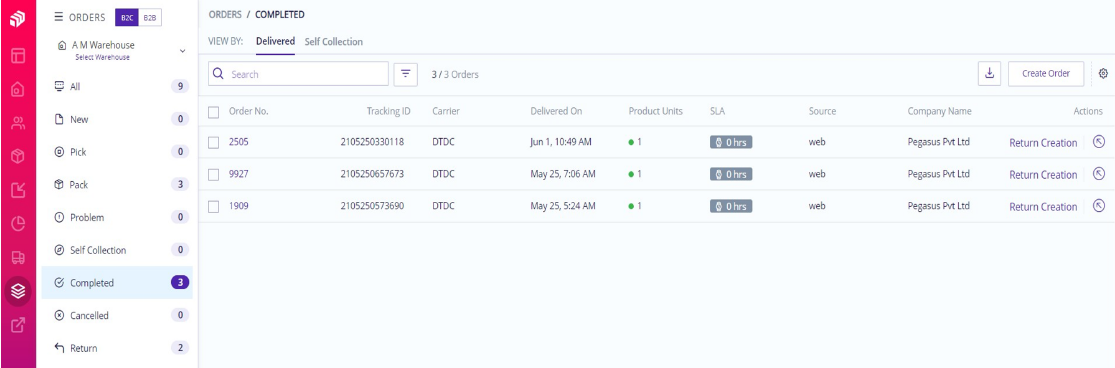Viewport: 1115px width, 368px height.
Task: Click the action arrow icon for order 1909
Action: pos(1099,205)
